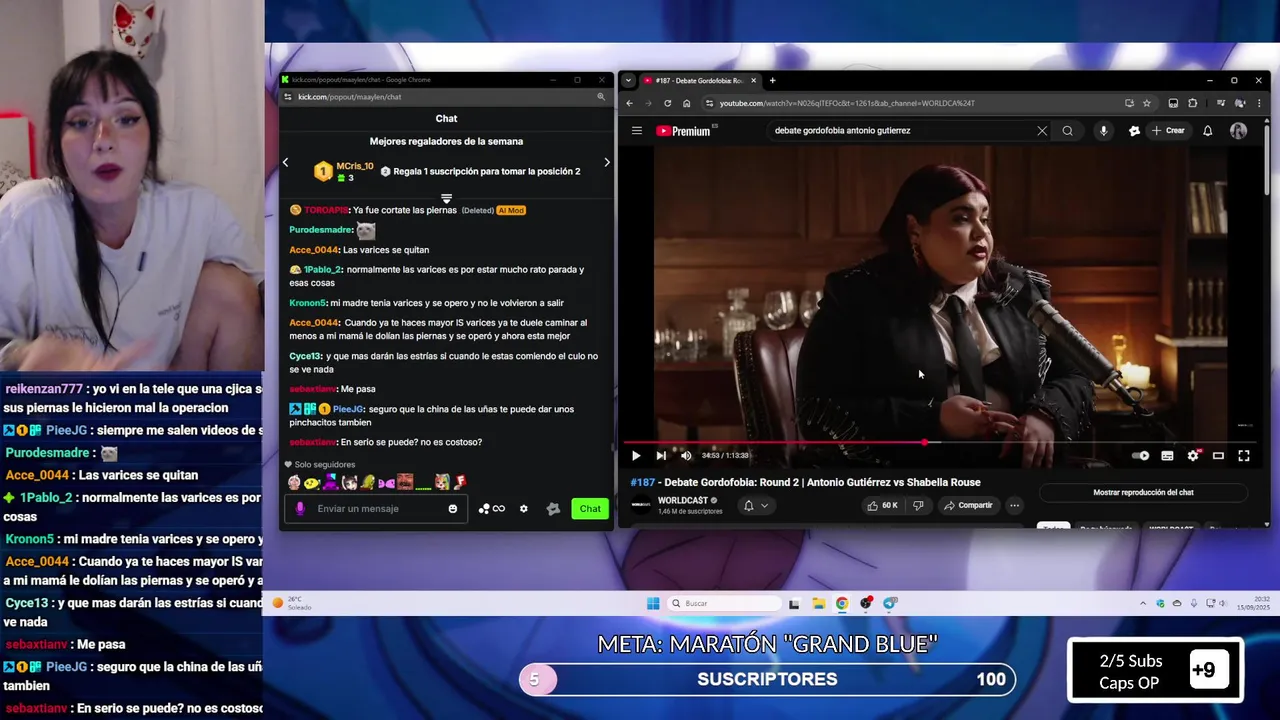
Task: Click the green Chat send button
Action: tap(590, 509)
